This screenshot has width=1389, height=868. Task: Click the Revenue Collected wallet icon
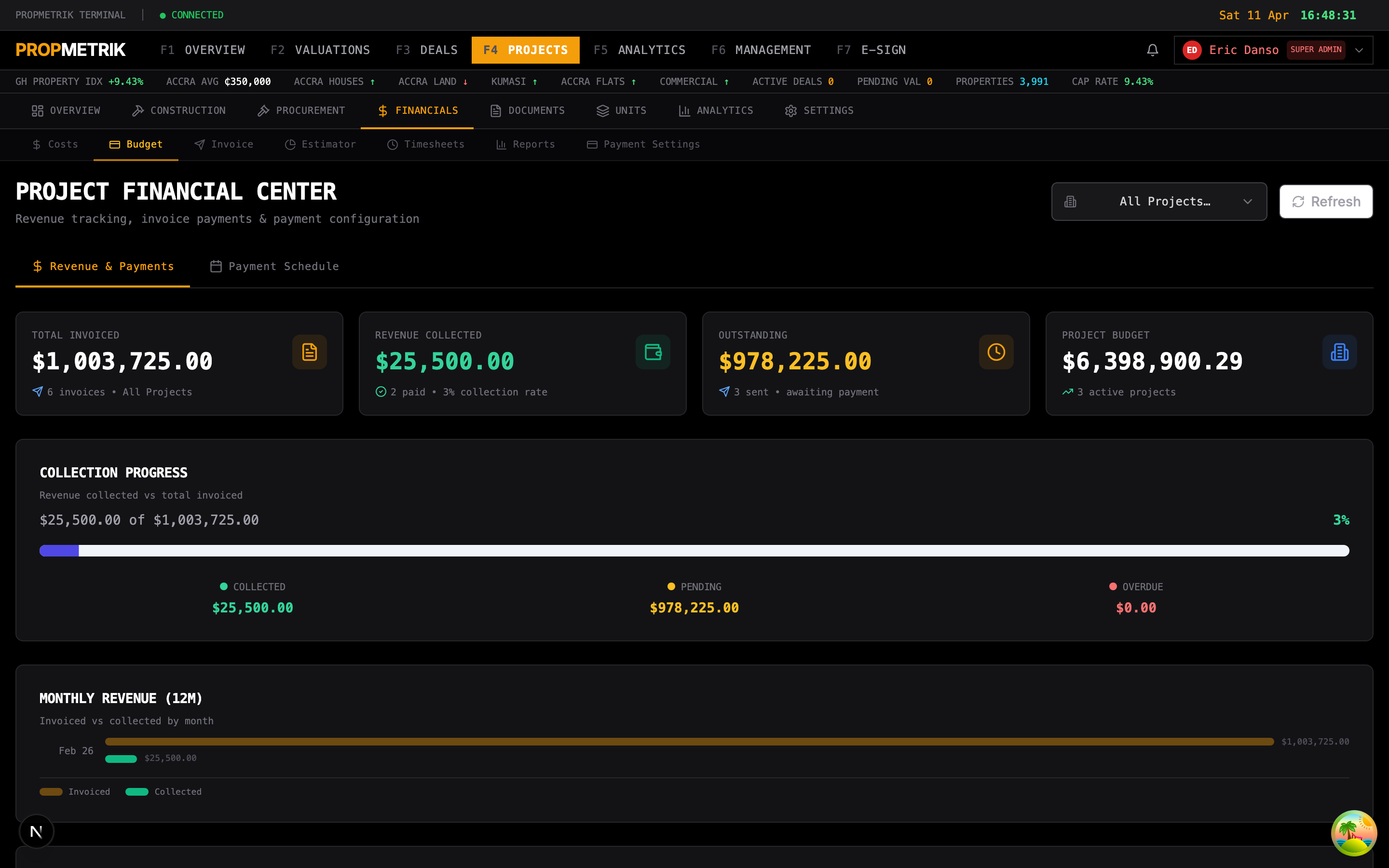pyautogui.click(x=653, y=352)
